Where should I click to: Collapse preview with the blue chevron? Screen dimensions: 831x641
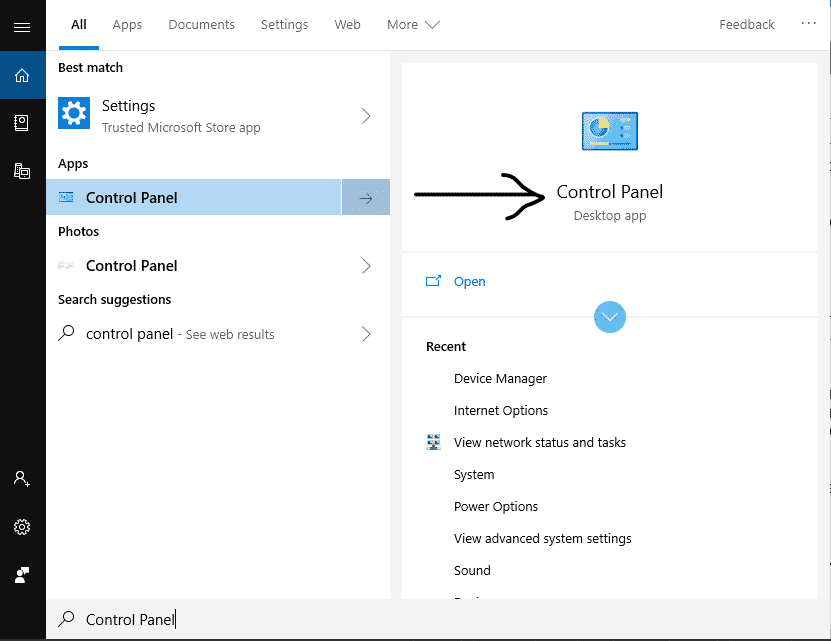click(x=610, y=317)
